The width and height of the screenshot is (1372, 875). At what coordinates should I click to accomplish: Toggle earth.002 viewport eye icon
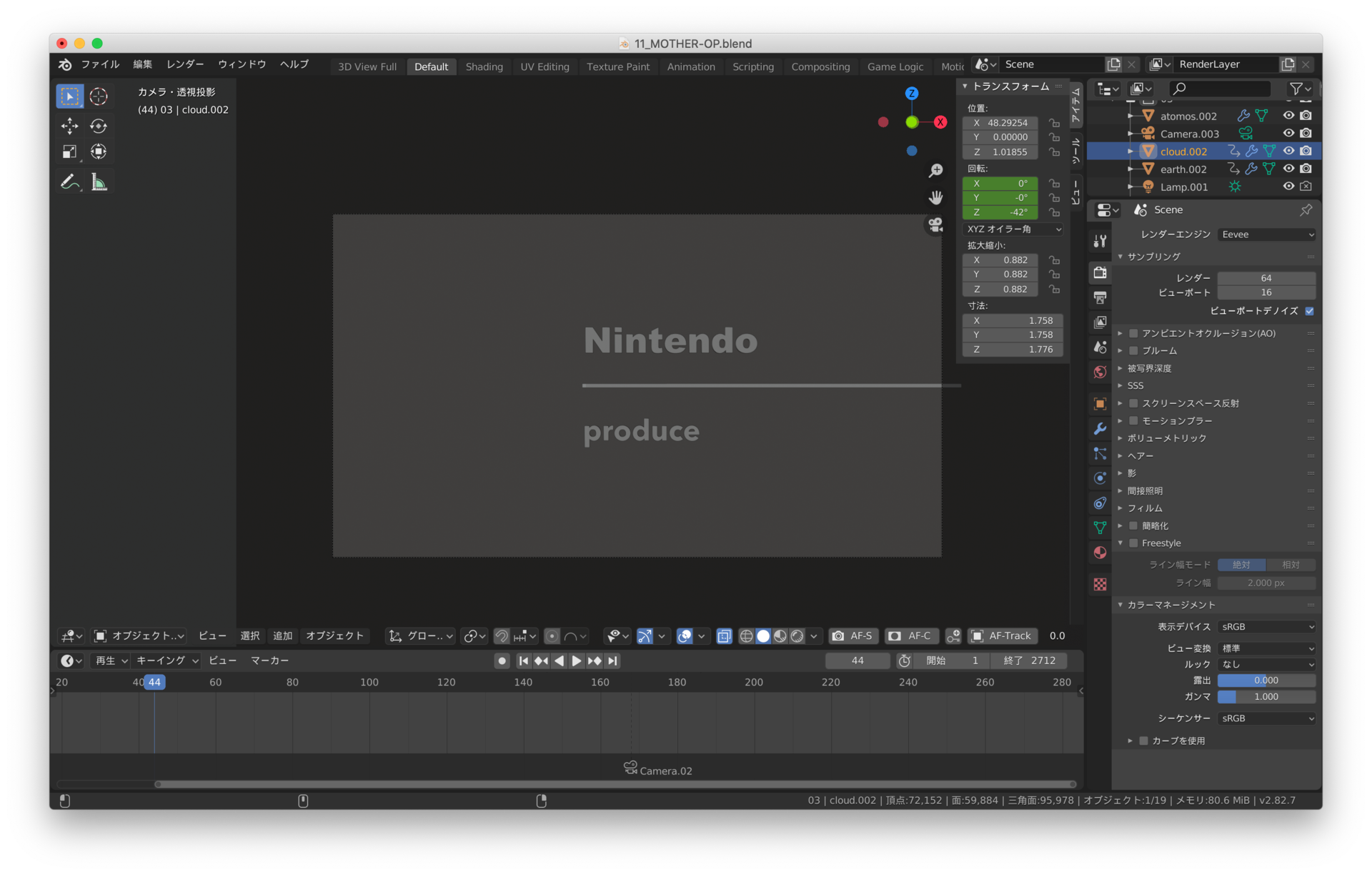[1288, 169]
